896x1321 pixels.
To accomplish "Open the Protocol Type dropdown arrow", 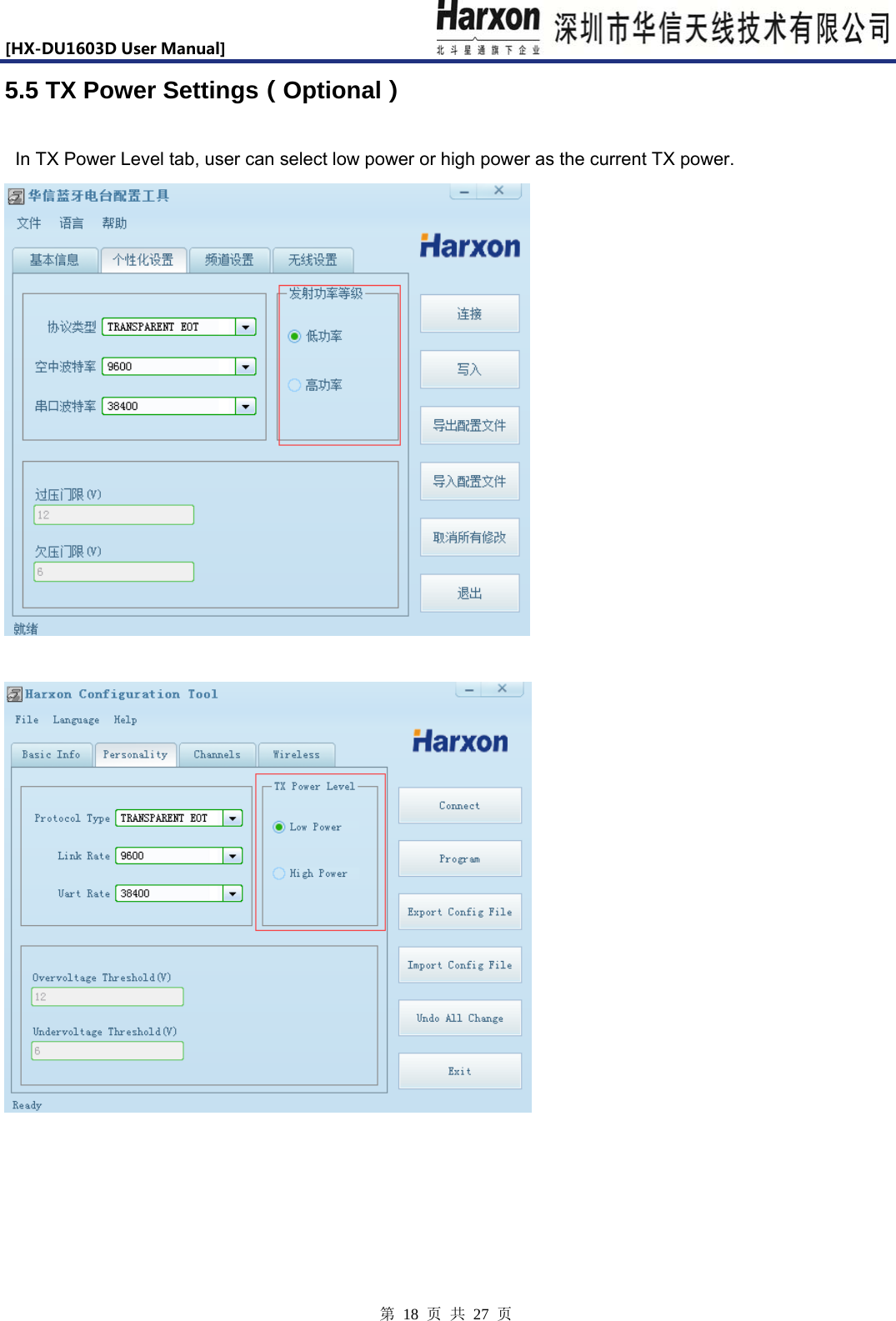I will (233, 818).
